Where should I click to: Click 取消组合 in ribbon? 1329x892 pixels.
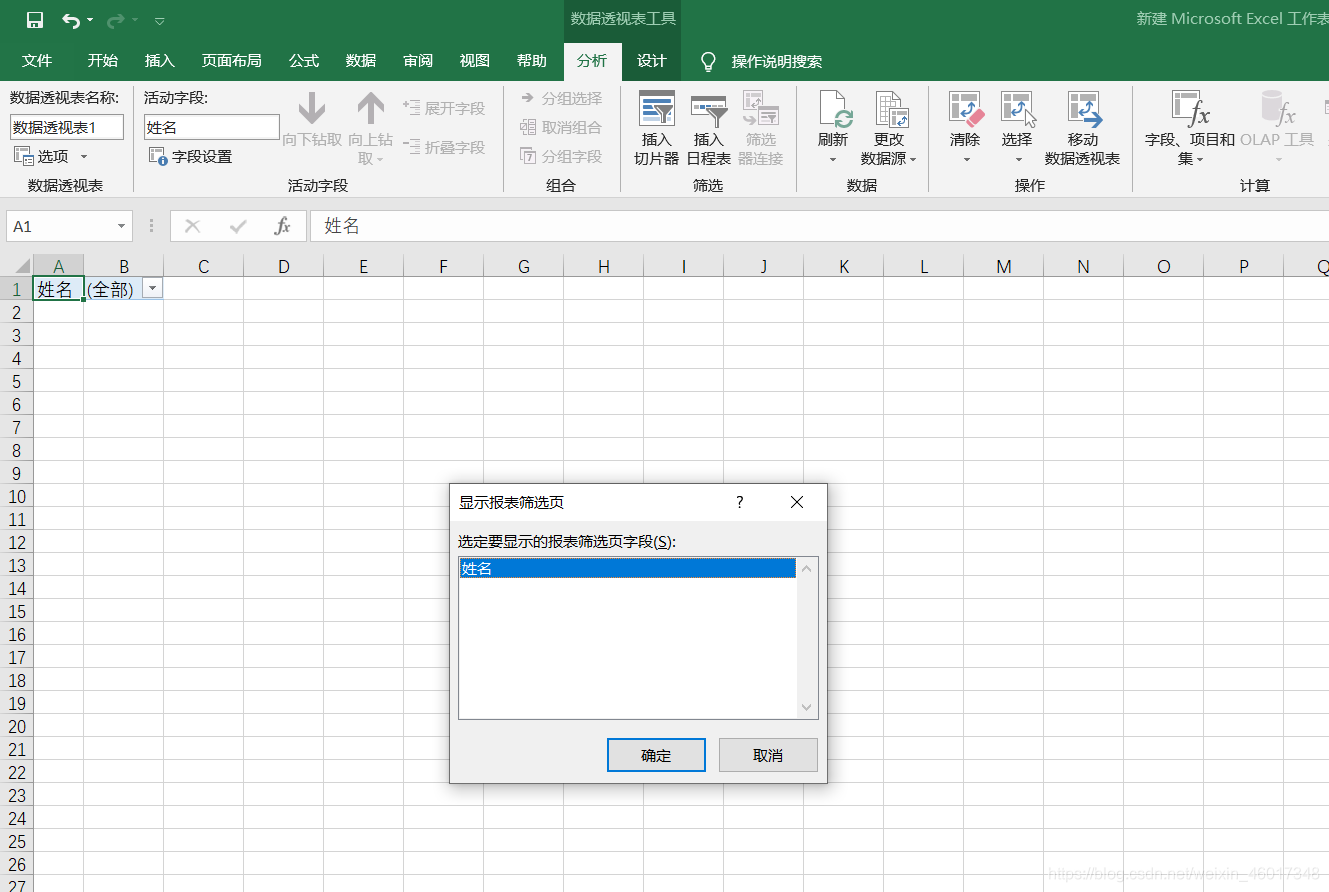click(x=561, y=127)
